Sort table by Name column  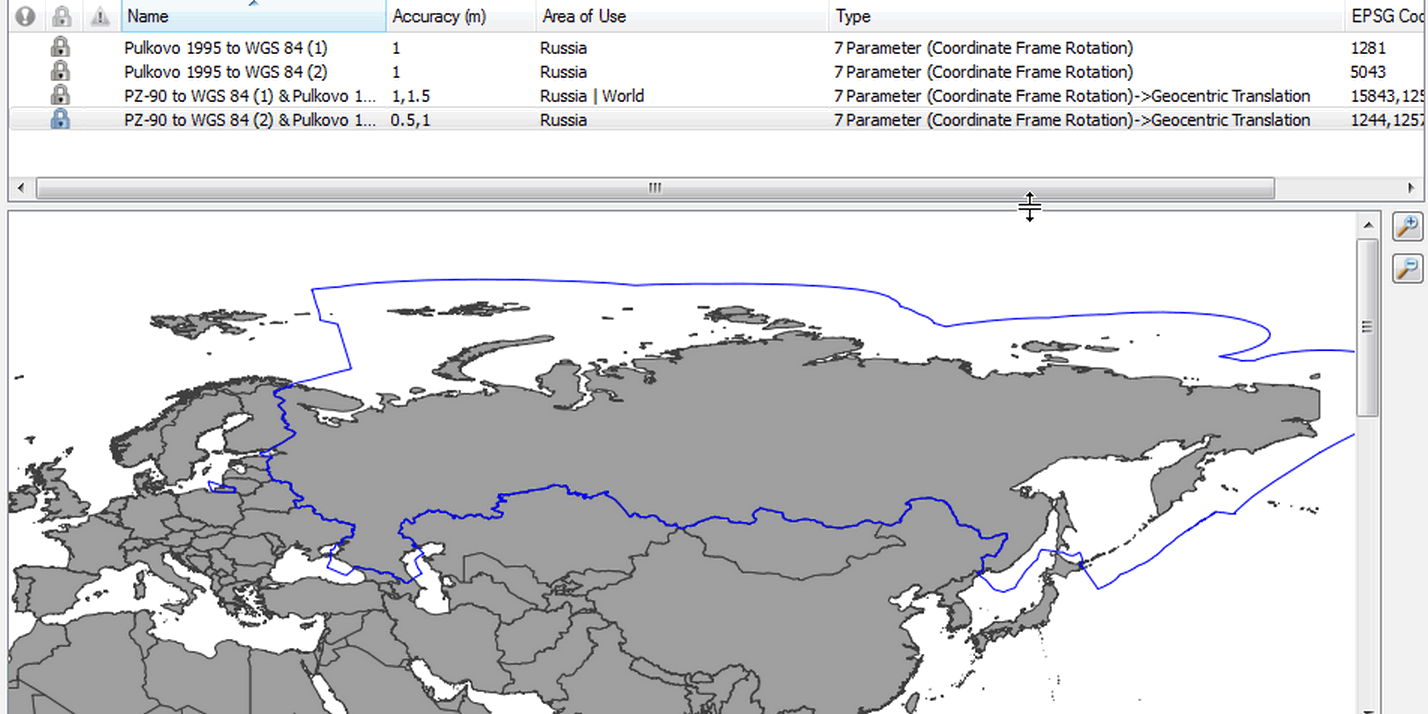[253, 16]
